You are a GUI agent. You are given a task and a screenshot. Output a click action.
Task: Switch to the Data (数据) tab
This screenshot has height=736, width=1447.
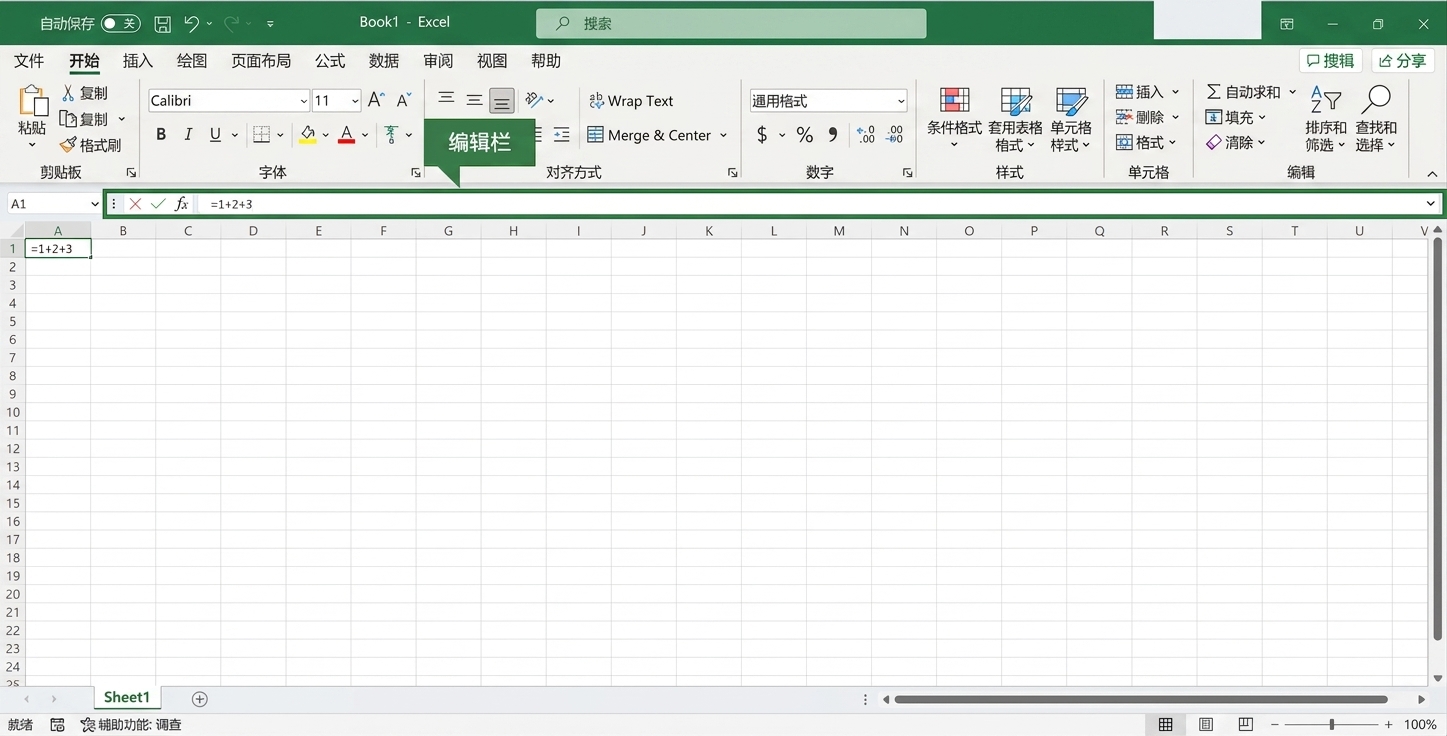pos(384,61)
